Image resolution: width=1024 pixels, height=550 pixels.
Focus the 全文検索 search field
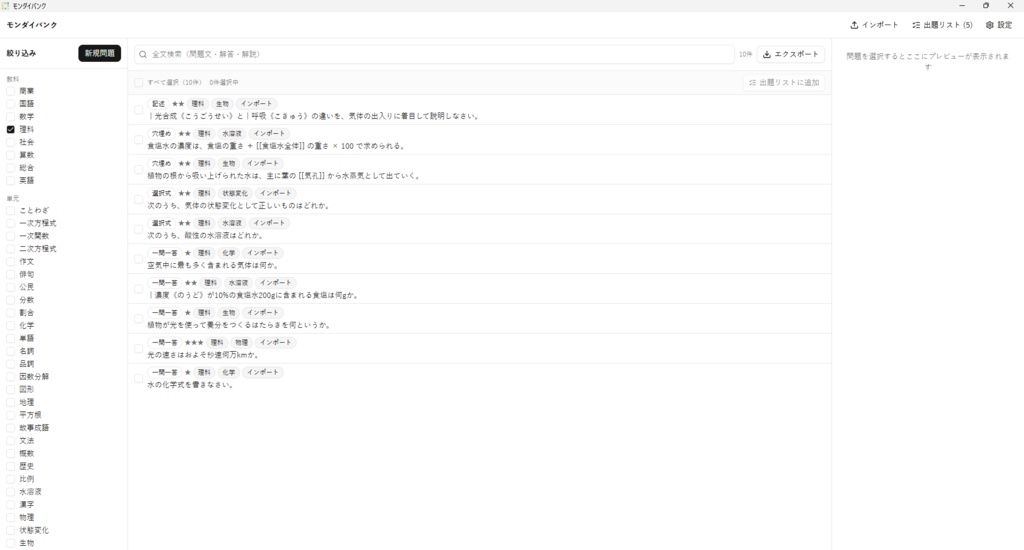434,54
